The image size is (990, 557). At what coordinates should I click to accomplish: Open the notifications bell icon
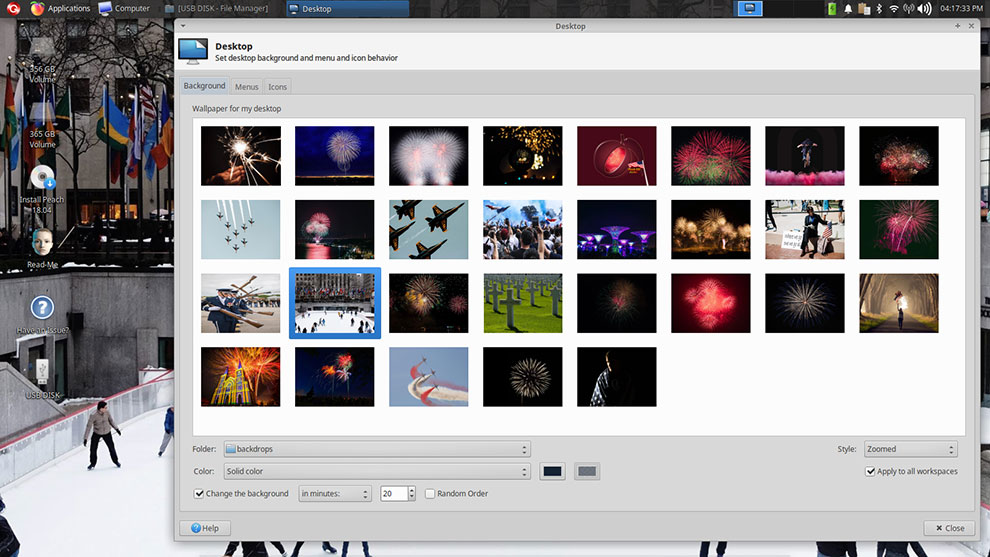click(848, 8)
